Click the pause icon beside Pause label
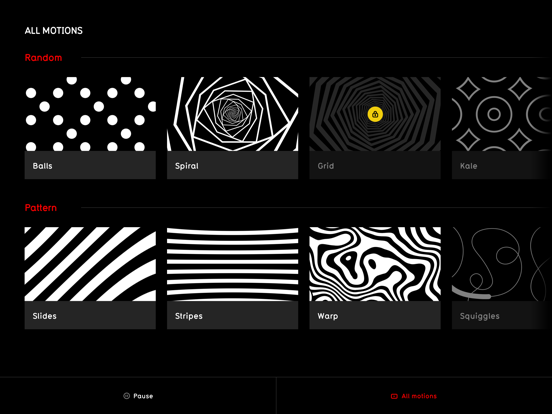Viewport: 552px width, 414px height. (126, 396)
